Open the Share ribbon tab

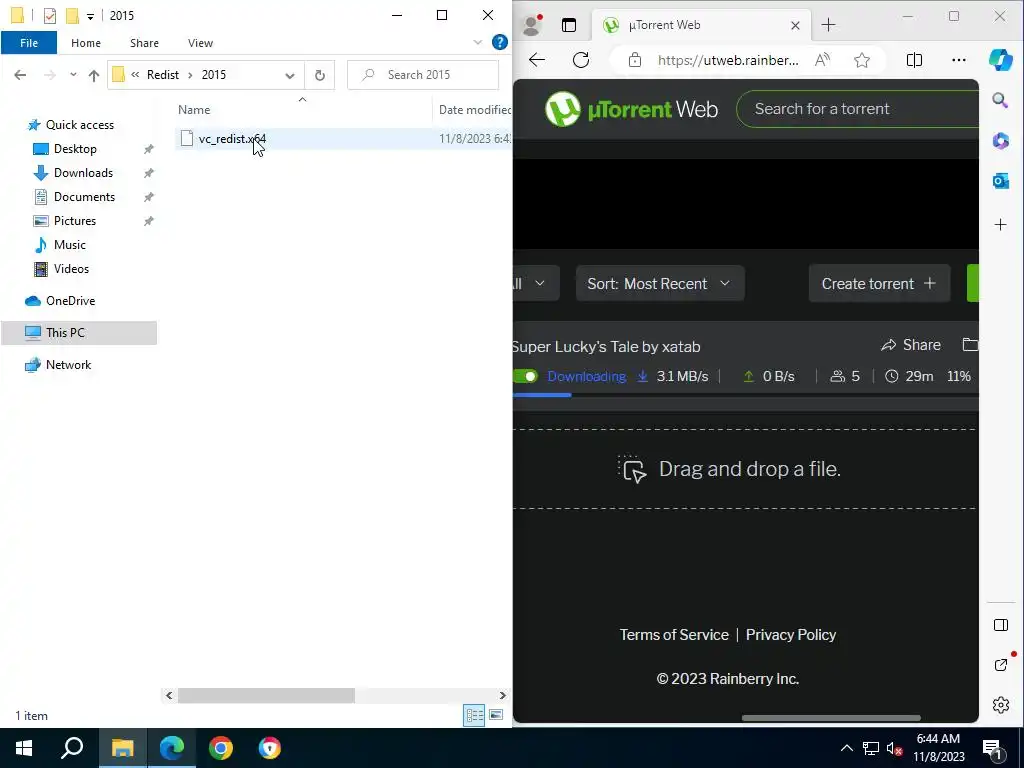[144, 43]
